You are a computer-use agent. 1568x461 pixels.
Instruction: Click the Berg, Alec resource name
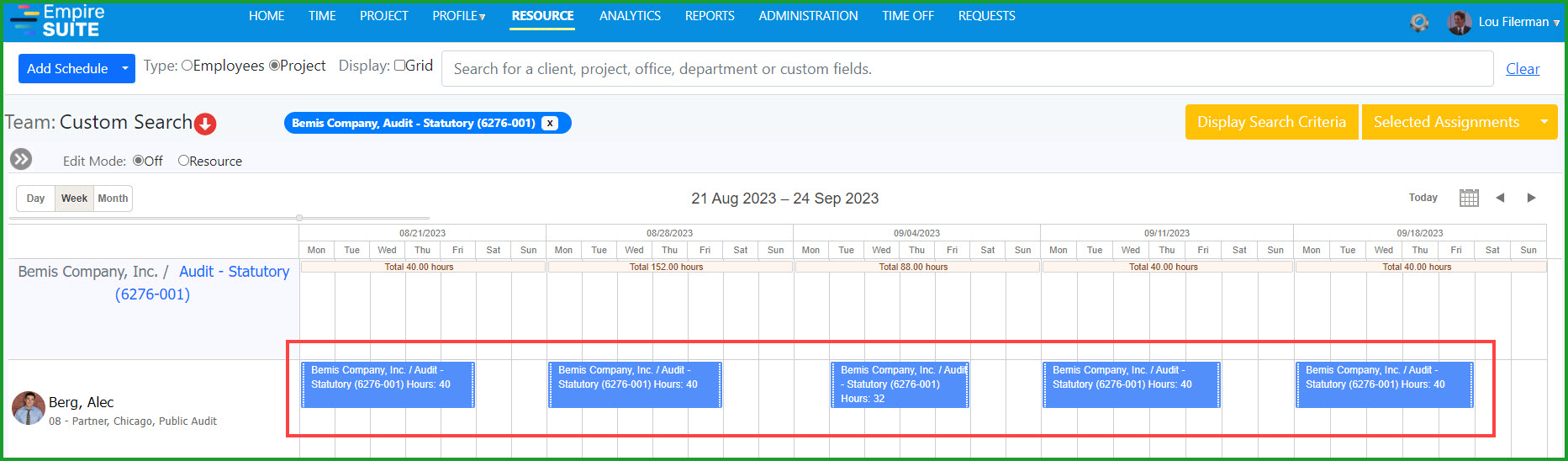tap(81, 402)
